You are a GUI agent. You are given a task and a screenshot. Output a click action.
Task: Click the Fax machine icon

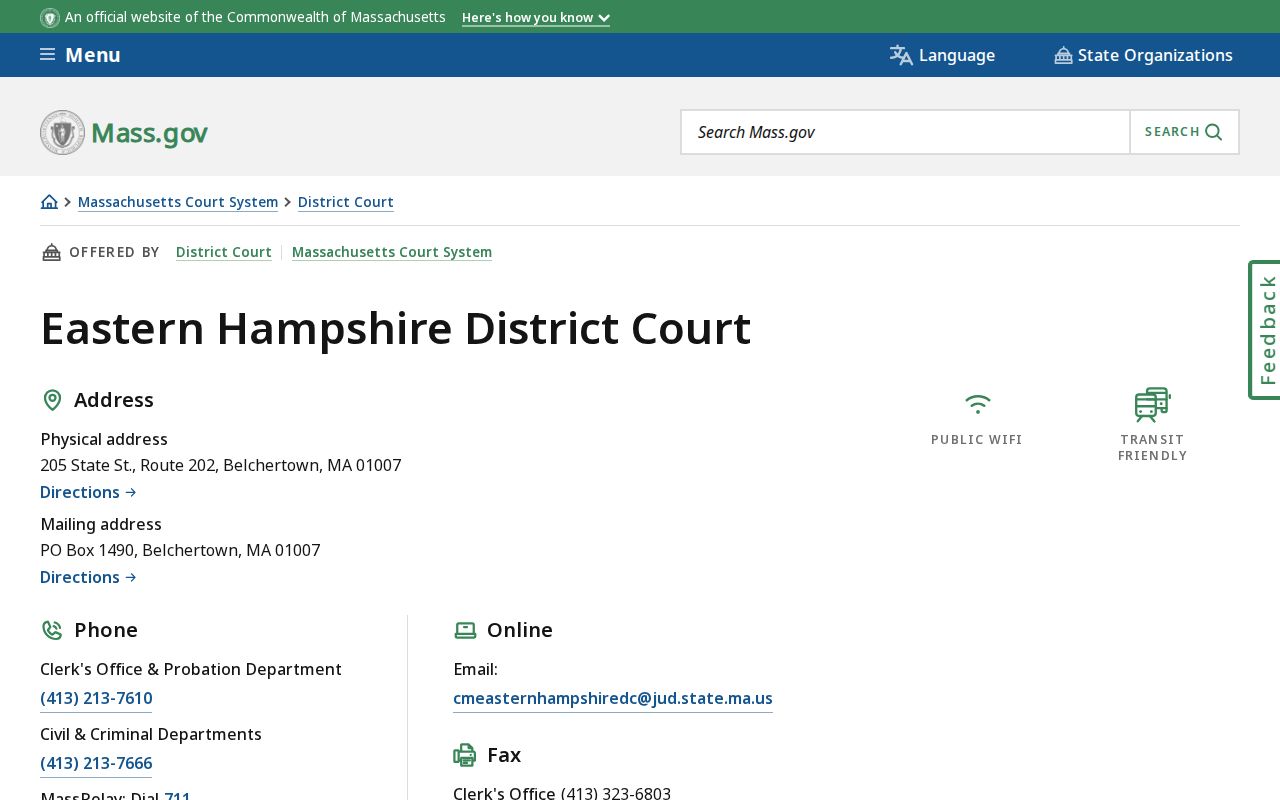(x=465, y=755)
